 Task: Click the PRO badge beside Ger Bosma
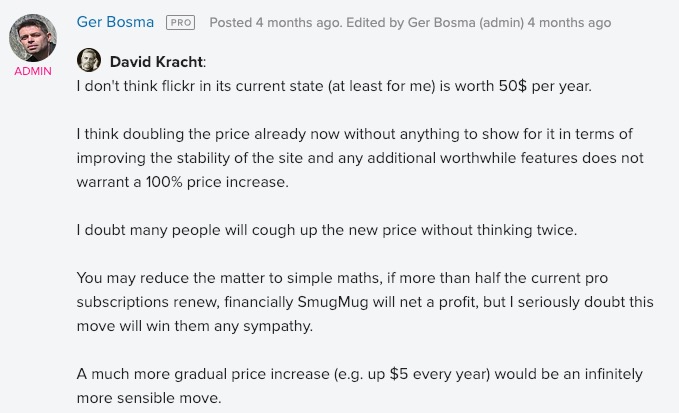[x=181, y=23]
